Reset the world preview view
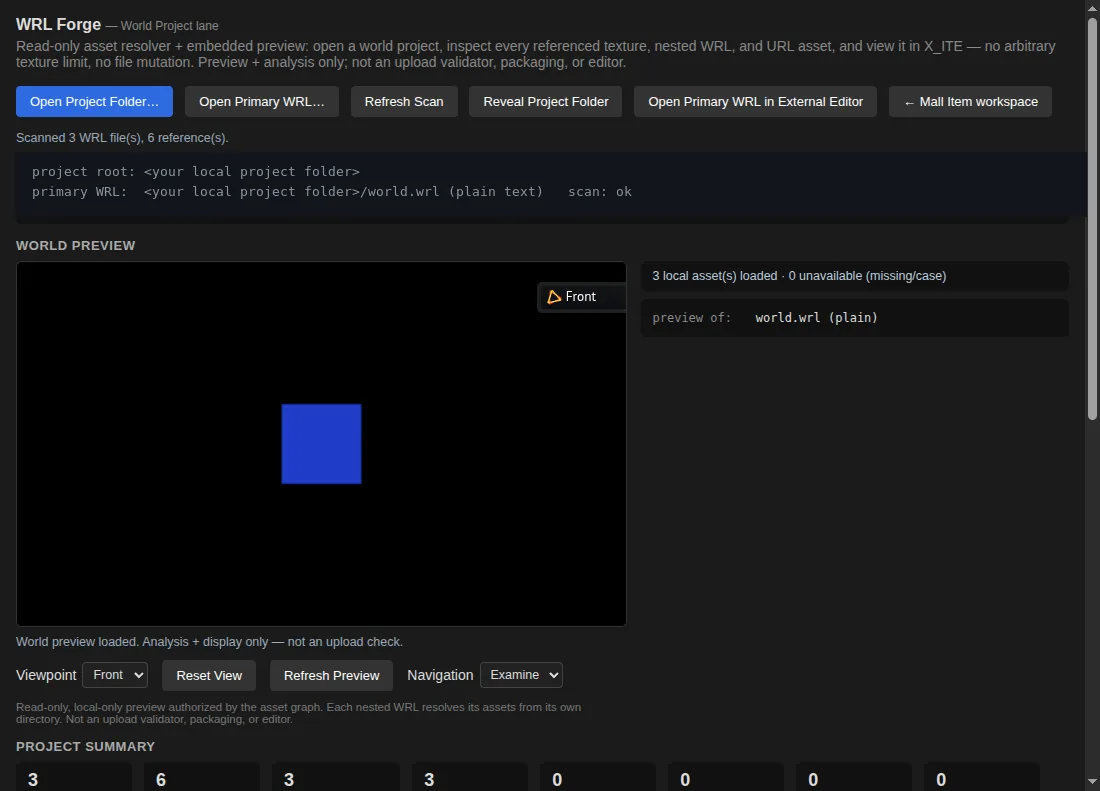Image resolution: width=1100 pixels, height=791 pixels. pos(209,675)
